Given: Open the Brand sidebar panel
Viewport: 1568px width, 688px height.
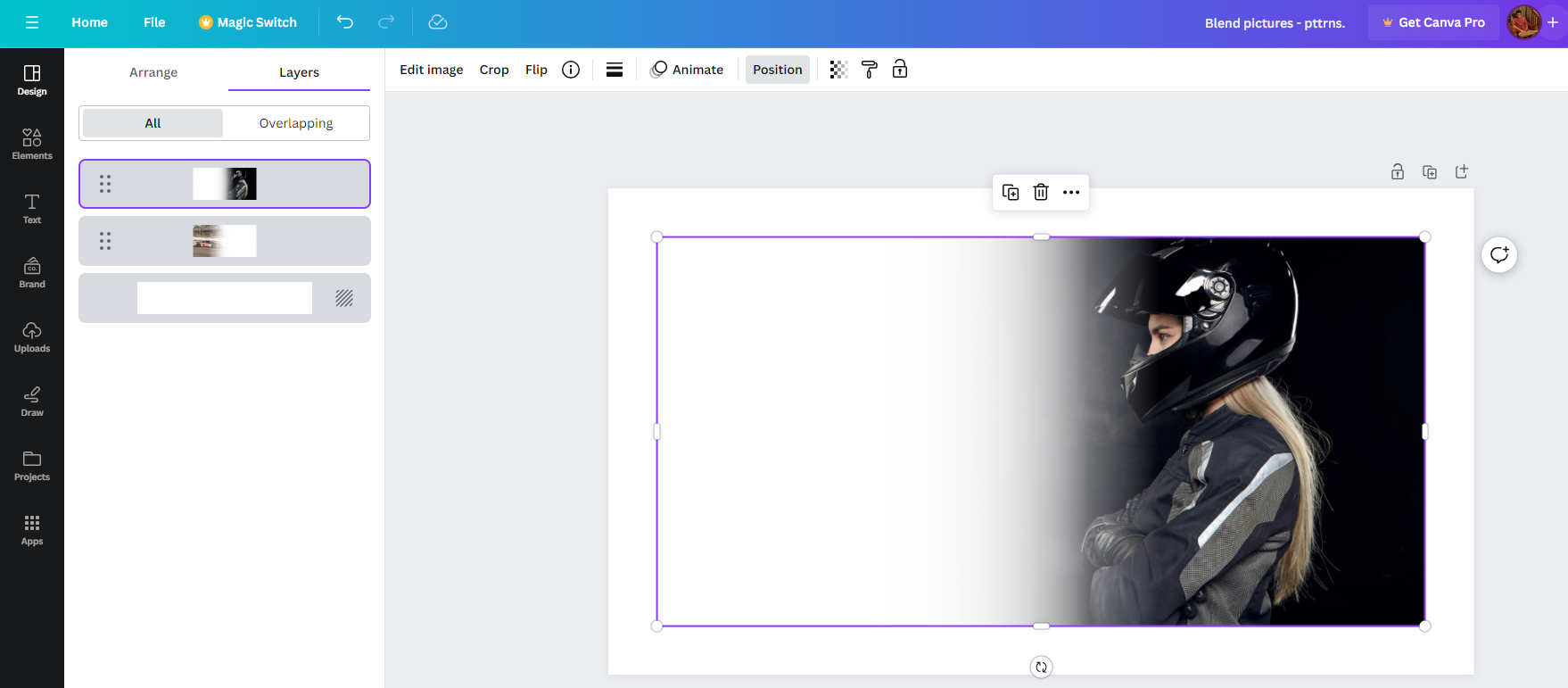Looking at the screenshot, I should (32, 273).
